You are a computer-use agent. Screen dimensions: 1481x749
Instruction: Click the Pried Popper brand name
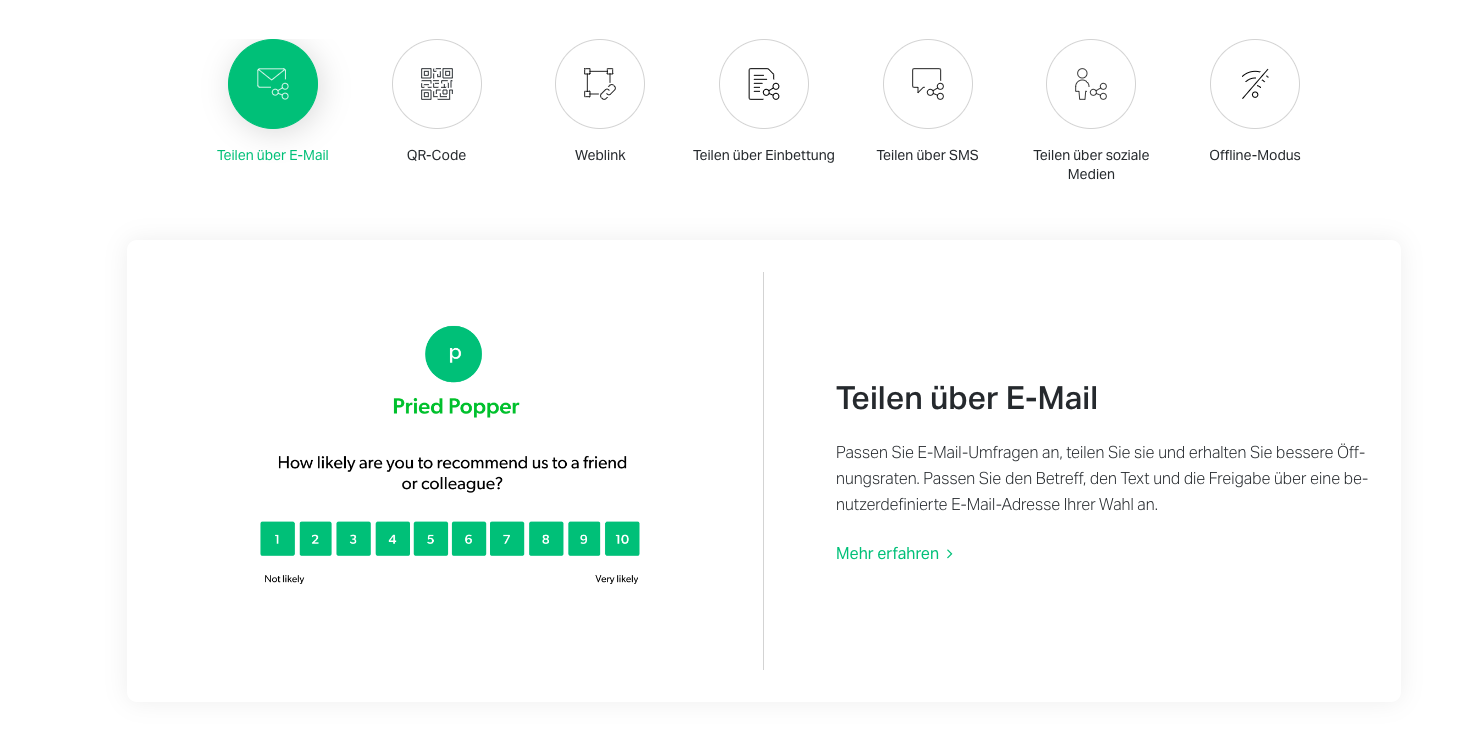[456, 407]
